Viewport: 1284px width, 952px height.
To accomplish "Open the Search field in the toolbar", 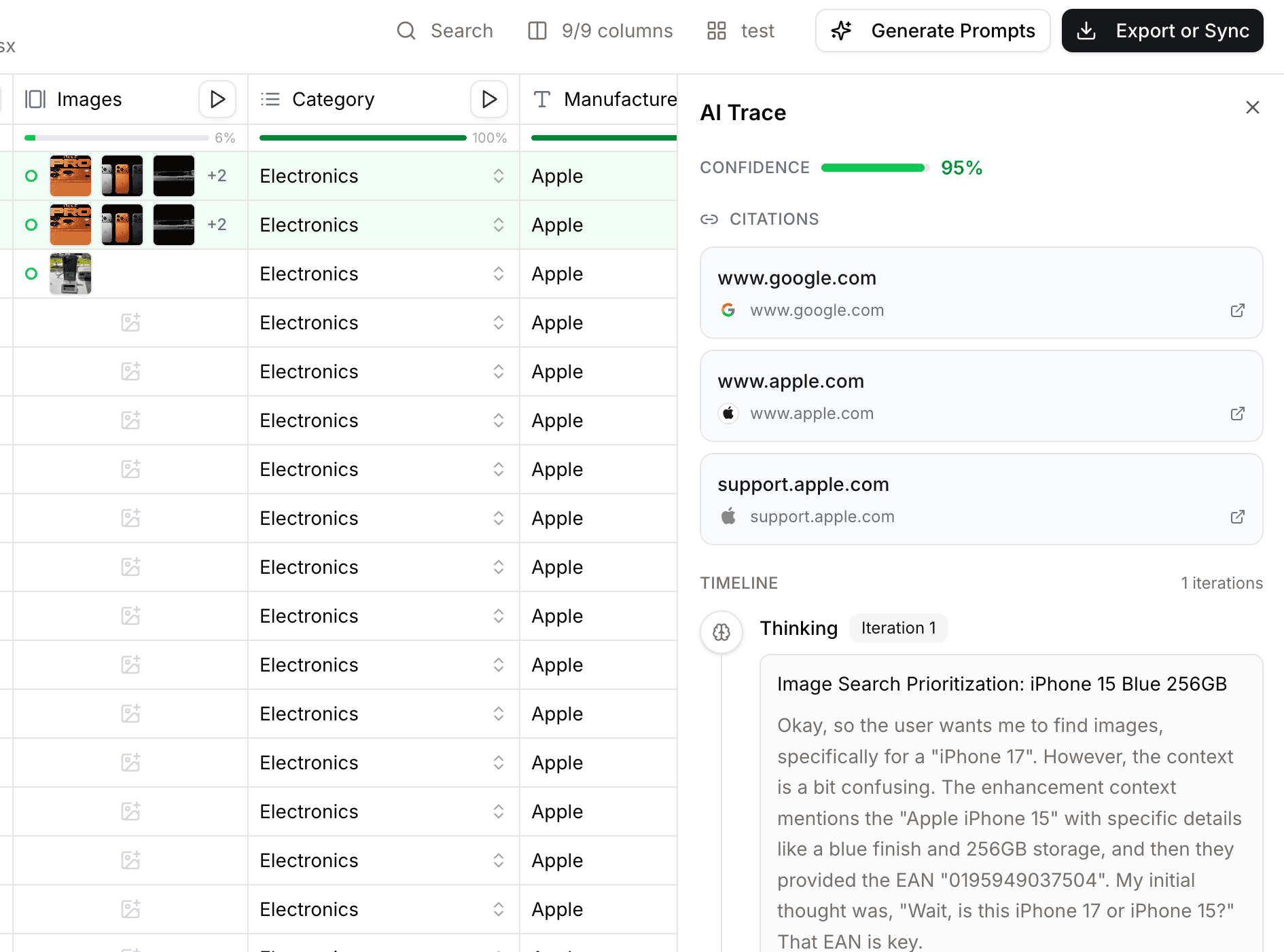I will click(x=445, y=31).
